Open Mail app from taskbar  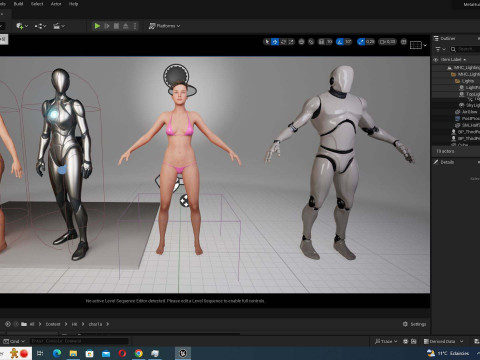tap(106, 353)
